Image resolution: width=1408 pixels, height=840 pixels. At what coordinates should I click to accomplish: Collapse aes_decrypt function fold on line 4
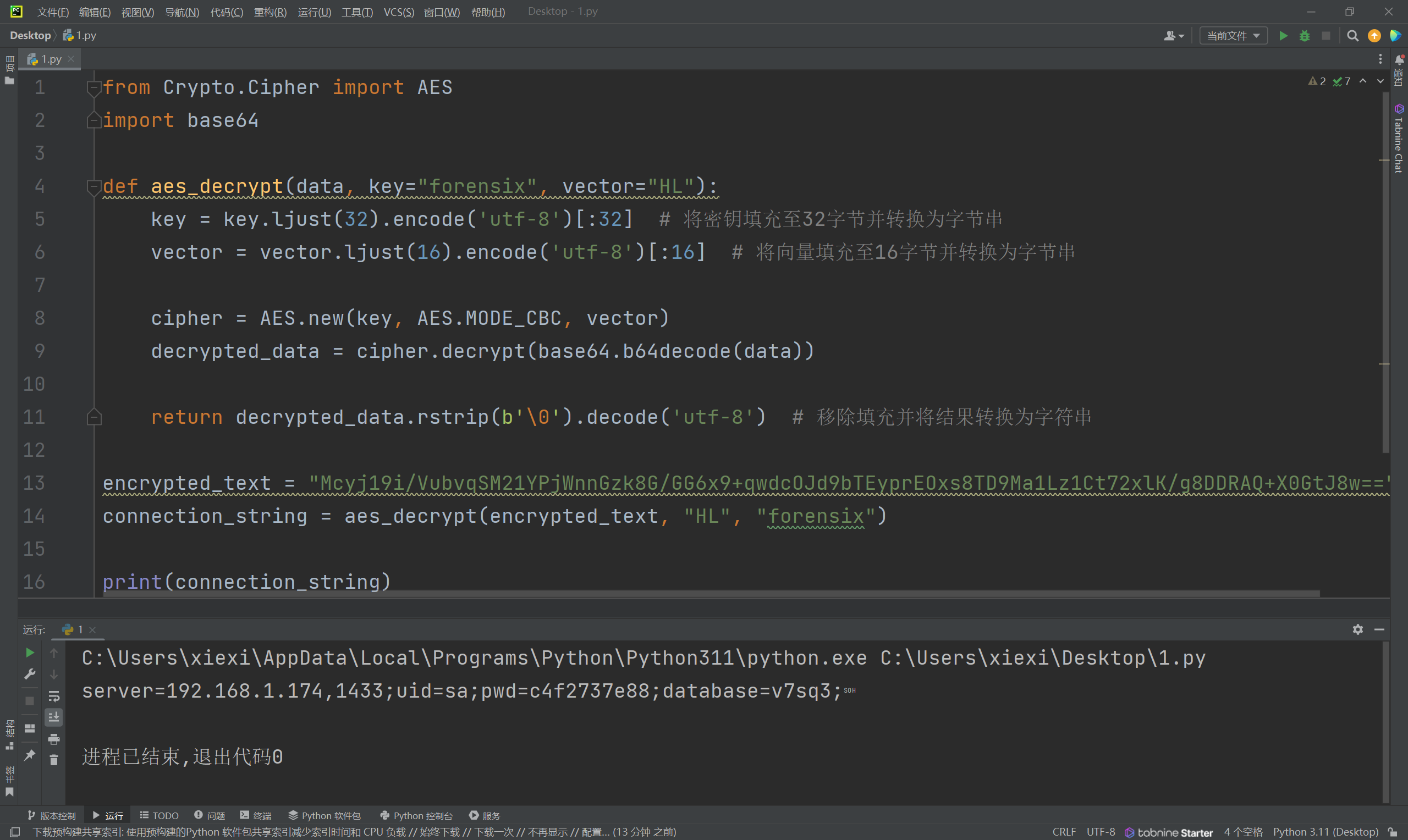94,186
